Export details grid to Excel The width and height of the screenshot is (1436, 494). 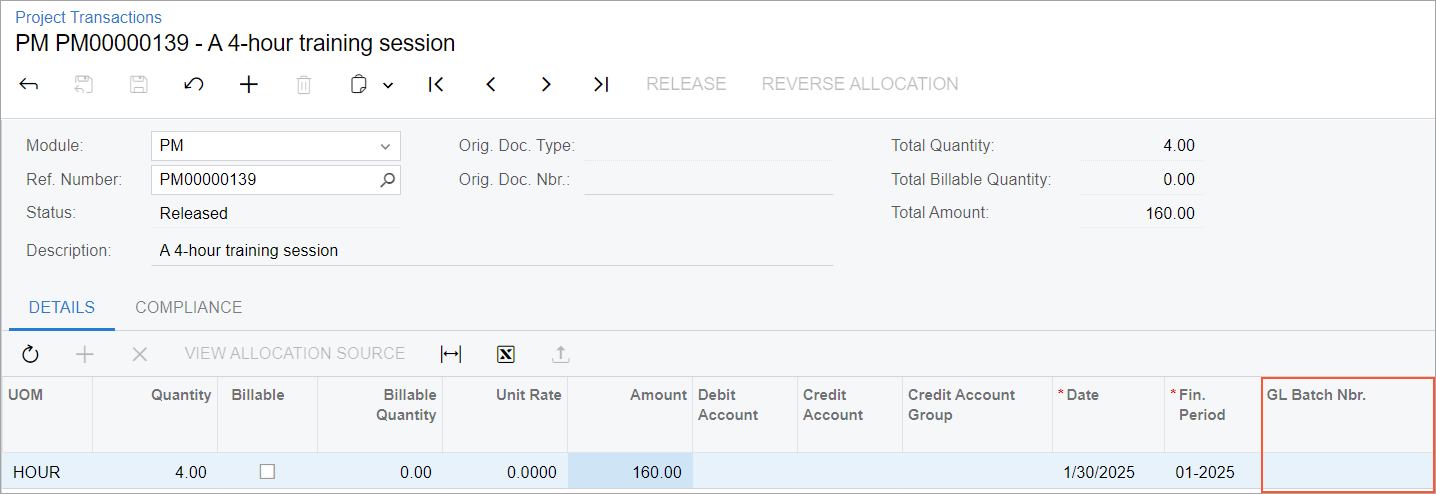pos(506,354)
